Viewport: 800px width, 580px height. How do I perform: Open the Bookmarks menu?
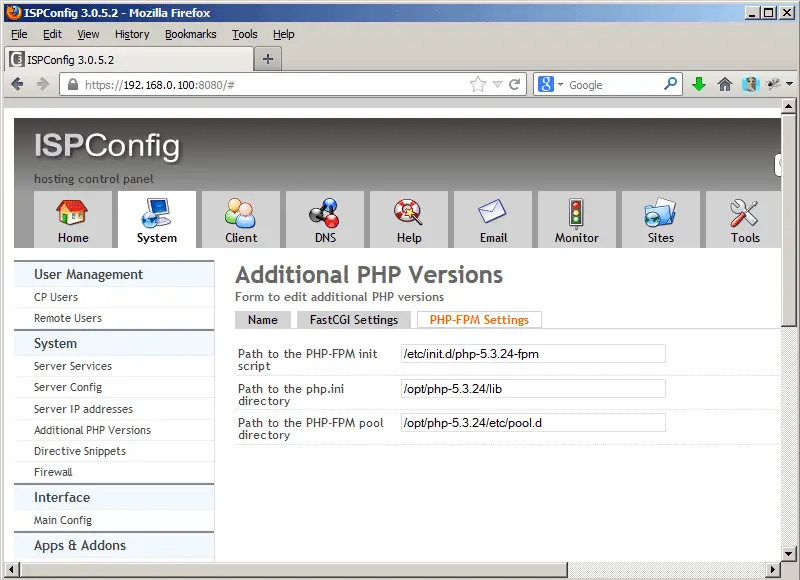[190, 34]
